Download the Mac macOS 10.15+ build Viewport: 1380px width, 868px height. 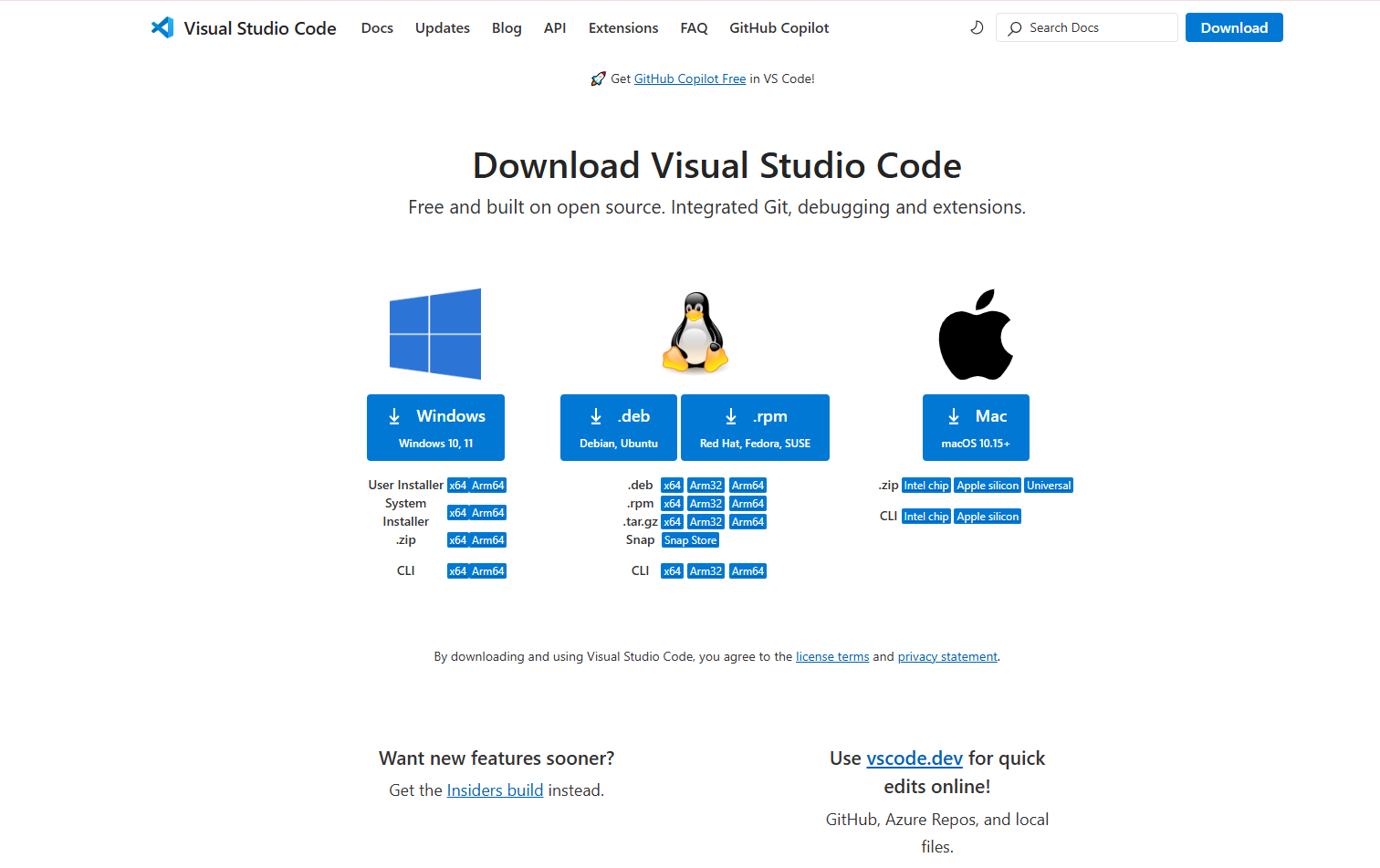point(976,427)
